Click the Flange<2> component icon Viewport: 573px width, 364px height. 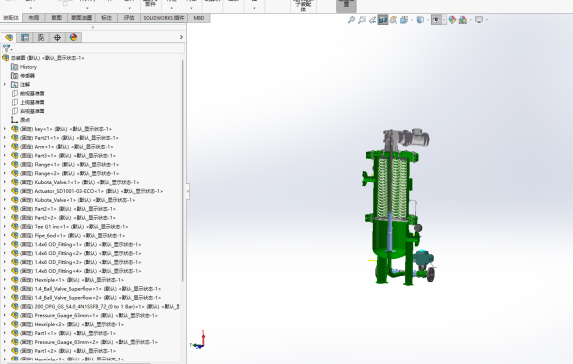15,173
